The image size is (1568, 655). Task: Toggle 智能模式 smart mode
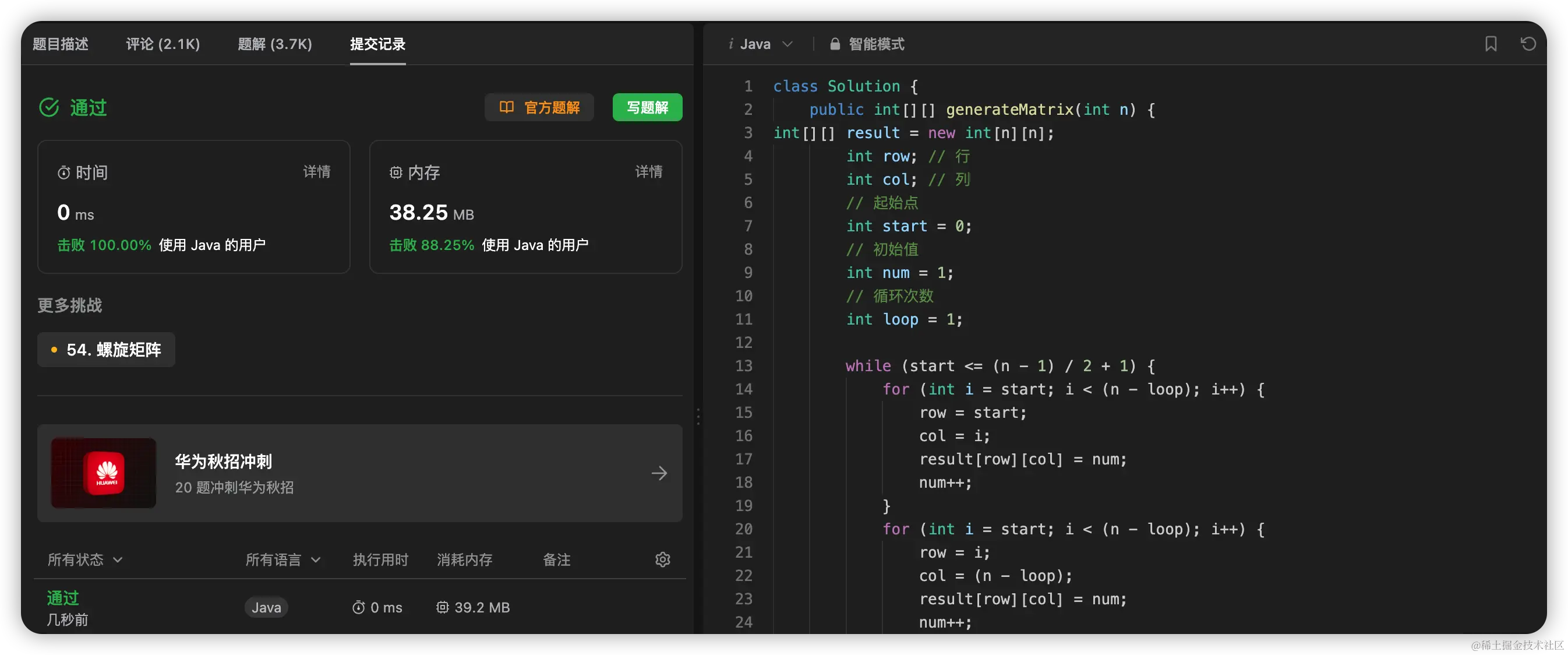pos(876,44)
